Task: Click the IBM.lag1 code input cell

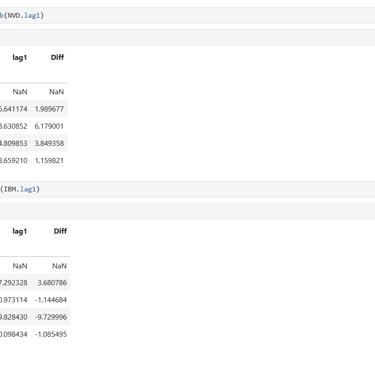Action: point(187,189)
